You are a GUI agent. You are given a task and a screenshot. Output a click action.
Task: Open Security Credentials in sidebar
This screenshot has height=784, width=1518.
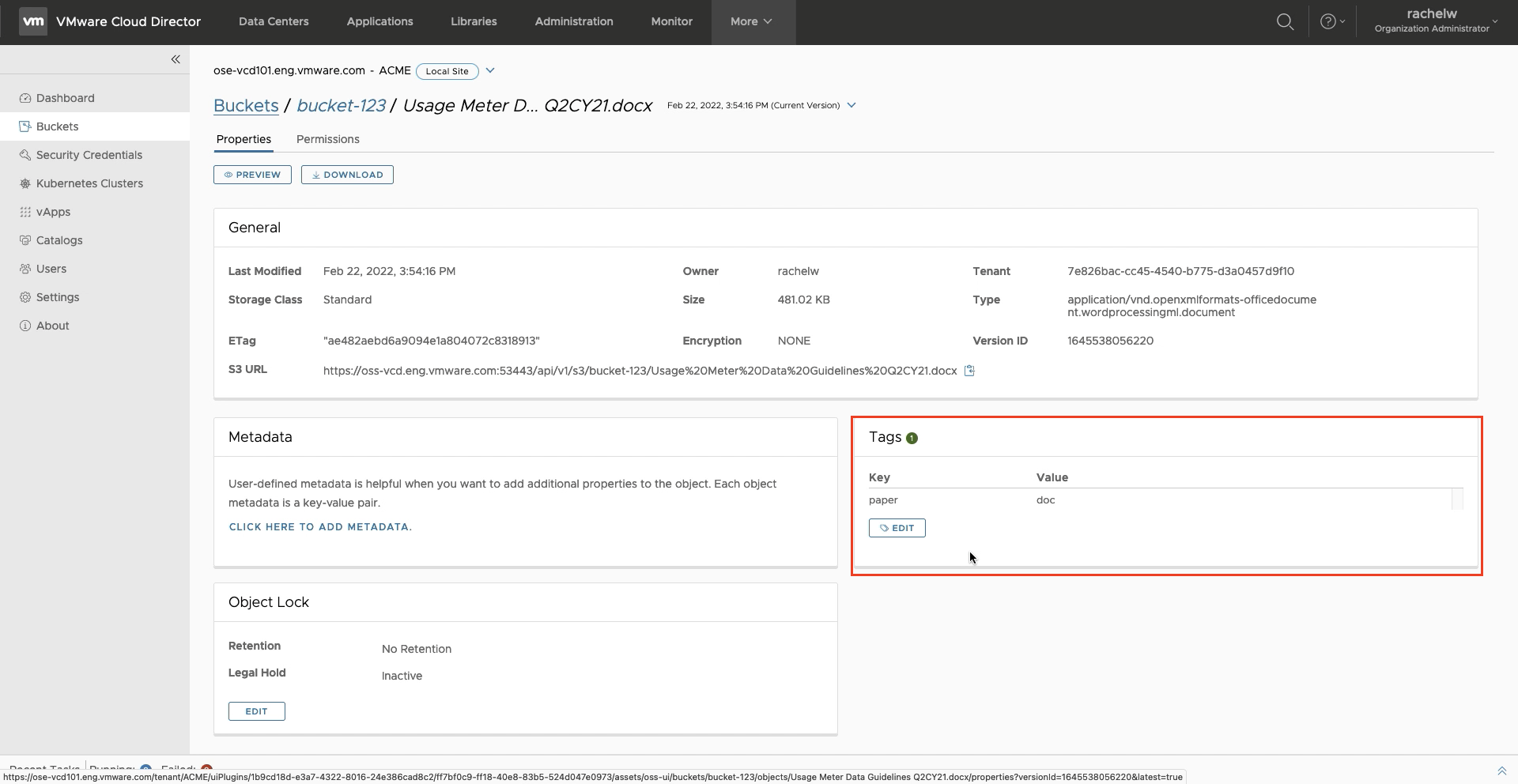[x=89, y=155]
